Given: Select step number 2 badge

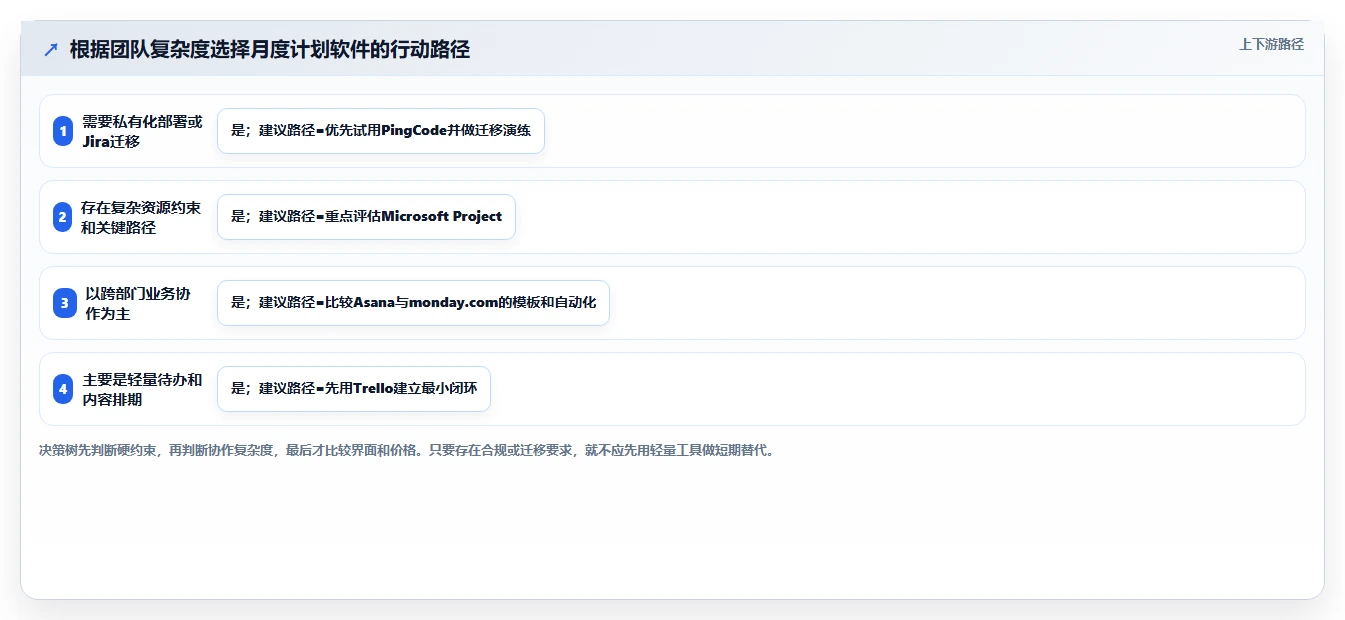Looking at the screenshot, I should click(63, 217).
